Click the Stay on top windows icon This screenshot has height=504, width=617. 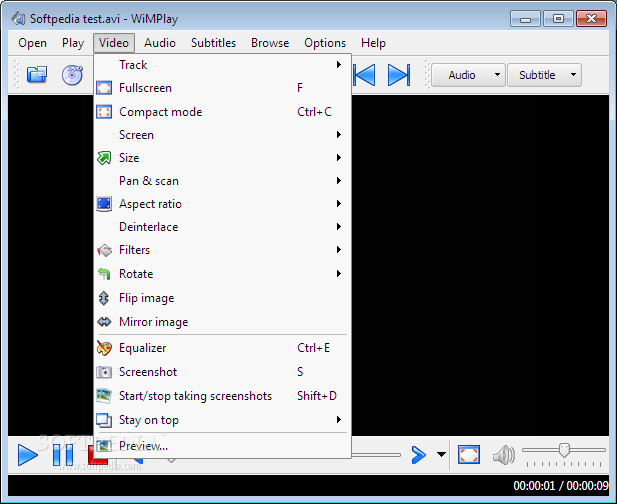[104, 420]
